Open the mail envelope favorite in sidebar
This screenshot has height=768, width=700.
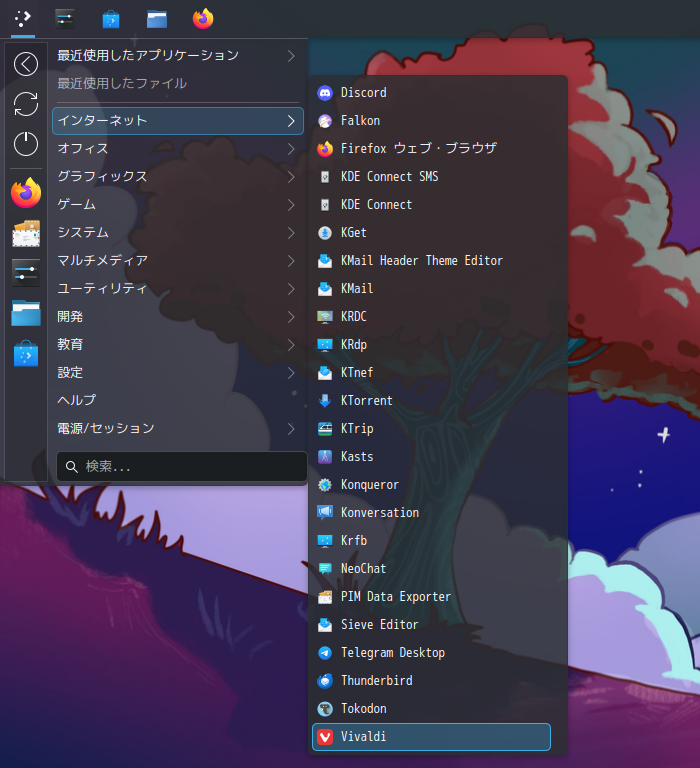click(26, 234)
